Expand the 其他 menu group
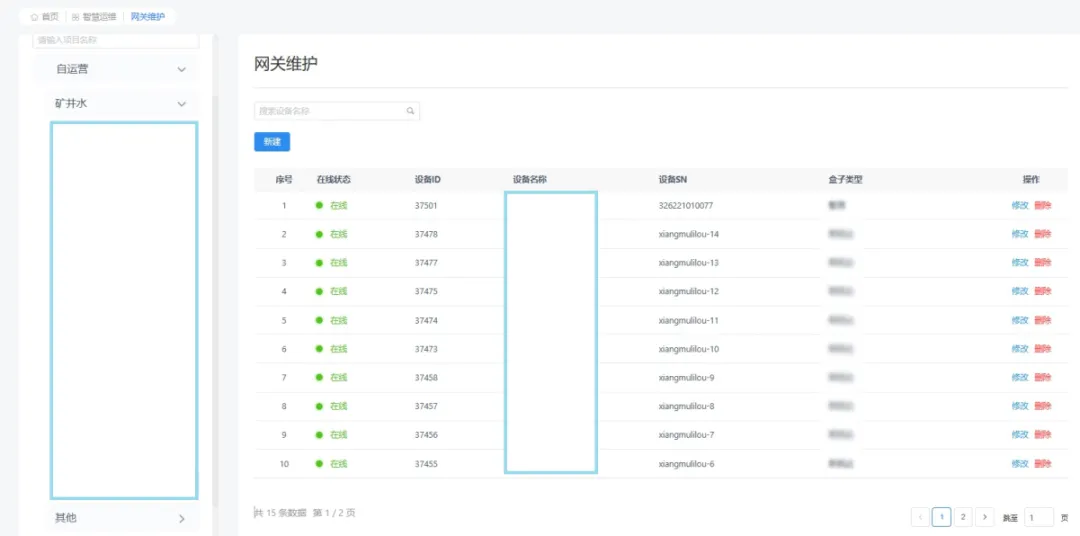1080x536 pixels. pyautogui.click(x=181, y=519)
